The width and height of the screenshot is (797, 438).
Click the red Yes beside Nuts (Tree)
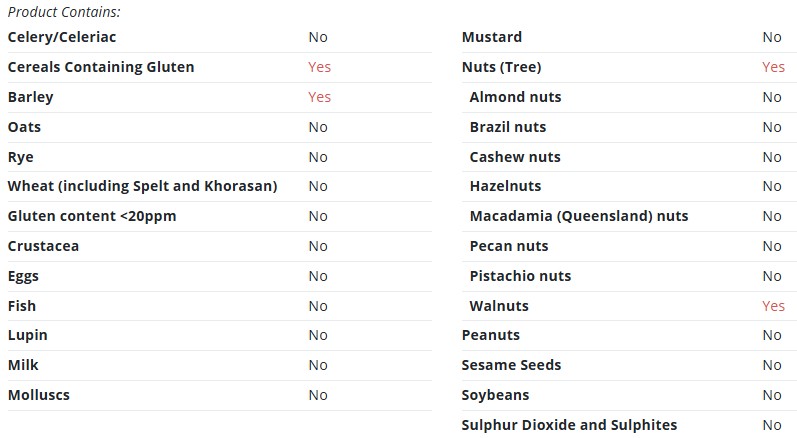[x=773, y=67]
